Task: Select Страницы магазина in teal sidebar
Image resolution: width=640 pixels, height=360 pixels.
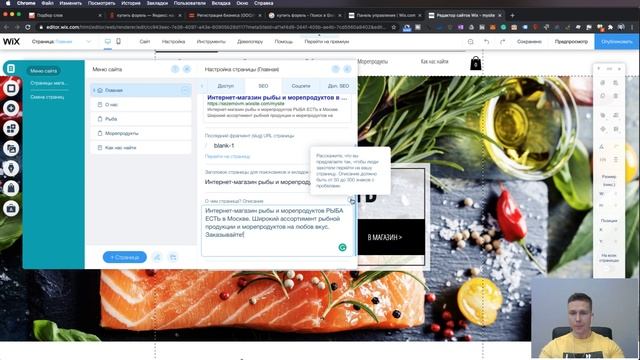Action: [48, 83]
